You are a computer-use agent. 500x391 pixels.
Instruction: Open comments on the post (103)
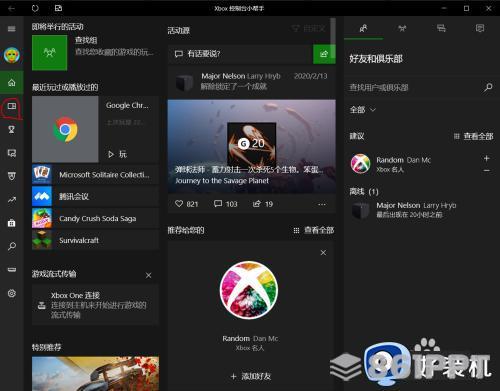point(226,204)
